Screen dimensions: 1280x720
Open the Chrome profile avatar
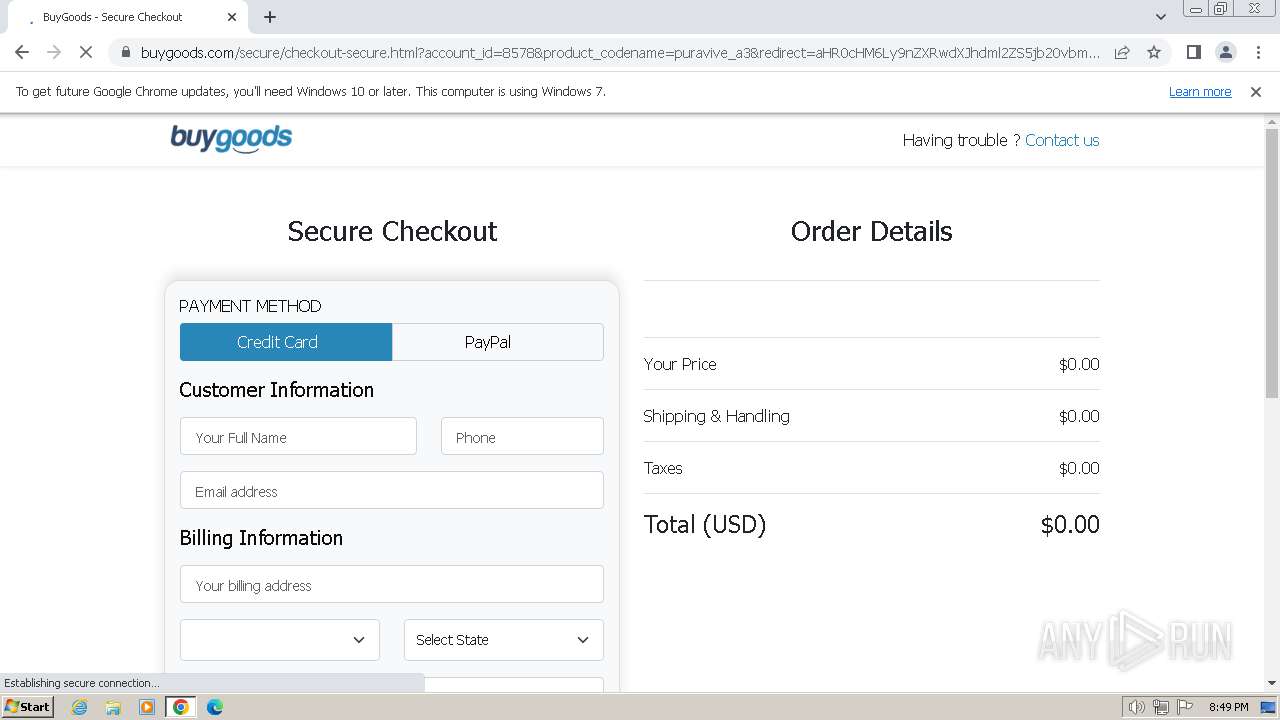[x=1225, y=52]
